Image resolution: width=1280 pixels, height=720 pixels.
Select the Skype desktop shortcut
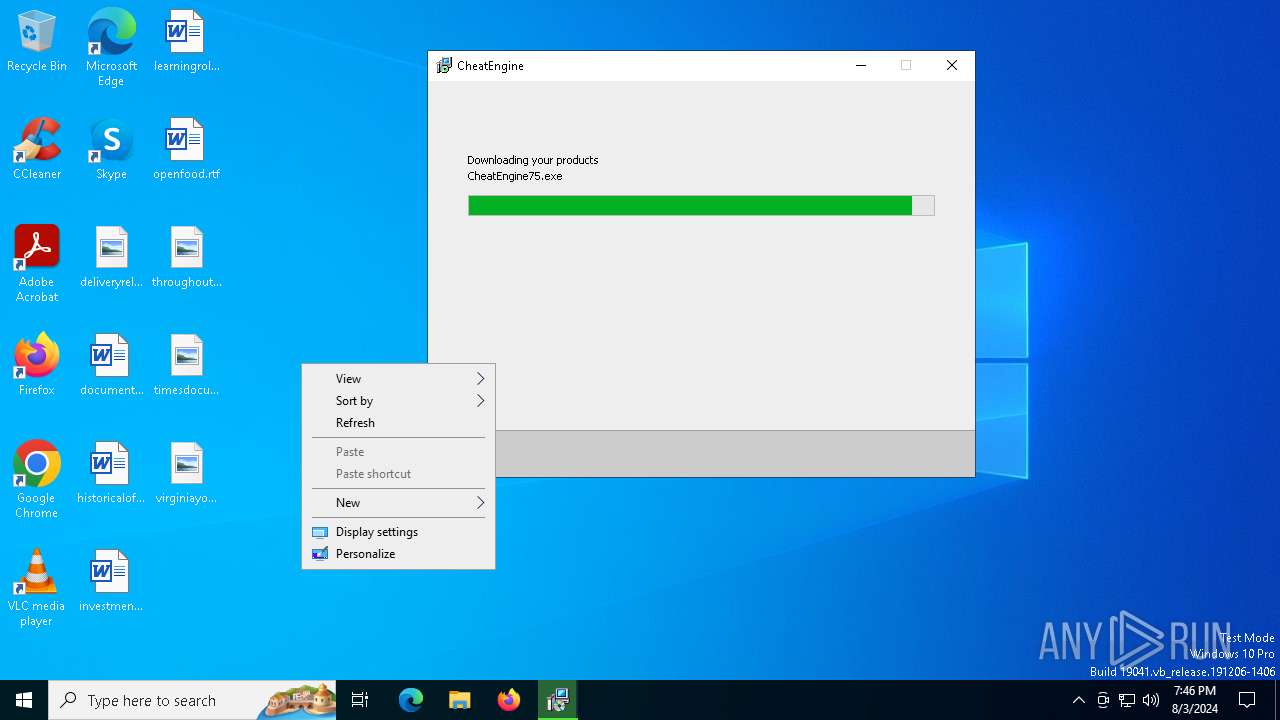click(111, 150)
